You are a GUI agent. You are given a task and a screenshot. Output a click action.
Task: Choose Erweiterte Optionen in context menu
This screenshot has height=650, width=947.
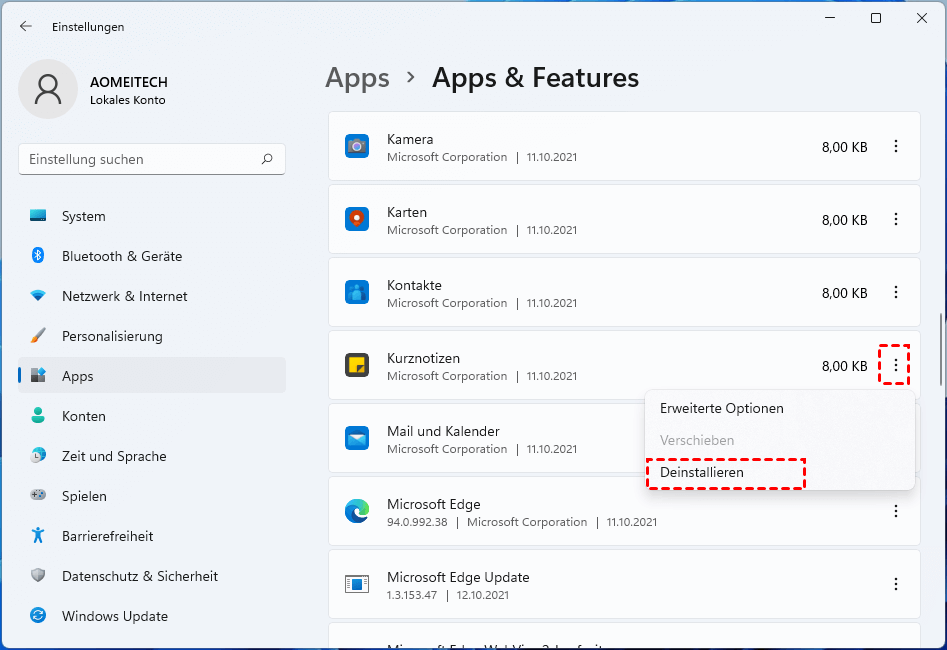point(721,408)
